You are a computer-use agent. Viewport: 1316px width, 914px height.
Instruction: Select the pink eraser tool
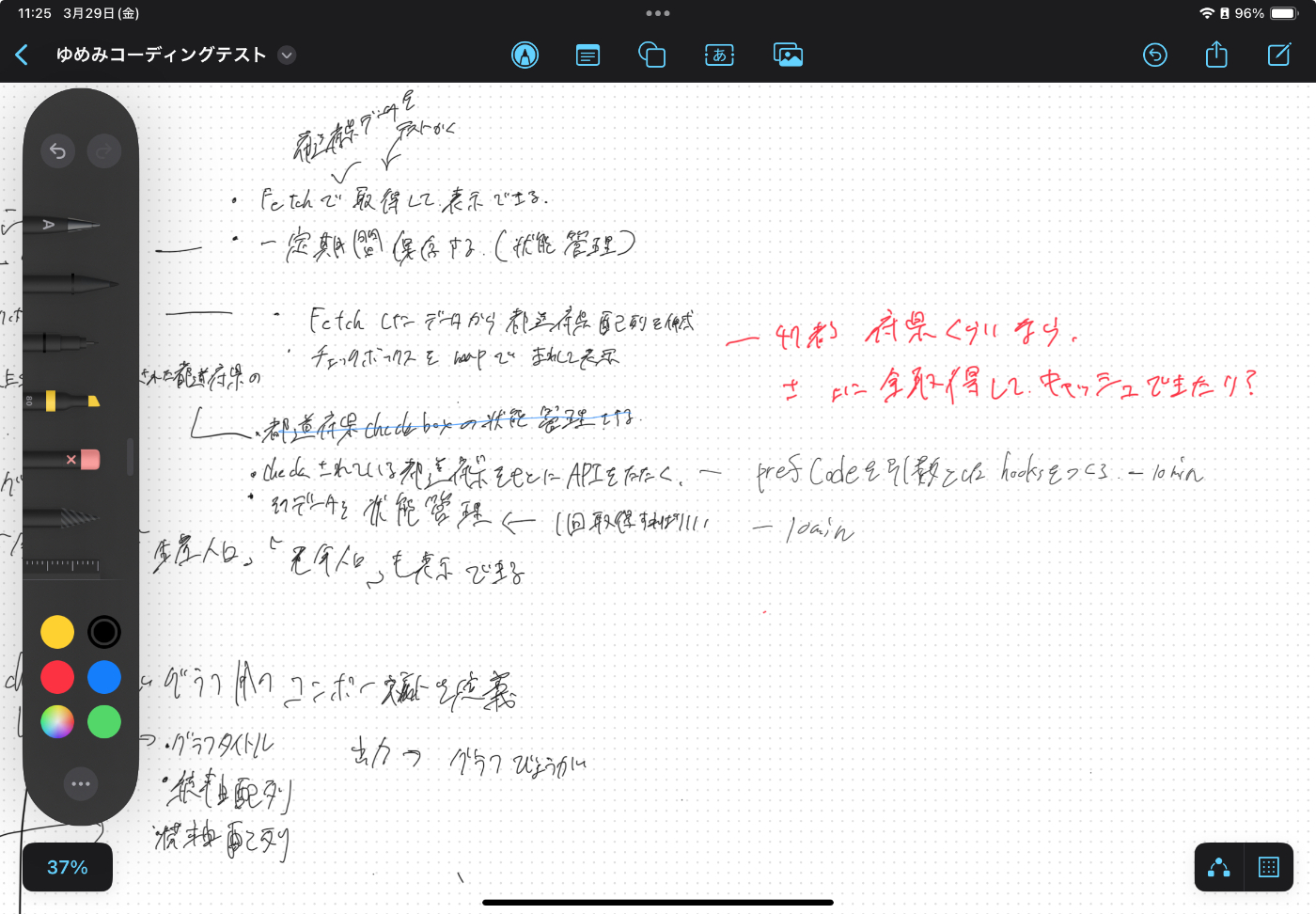[x=62, y=460]
